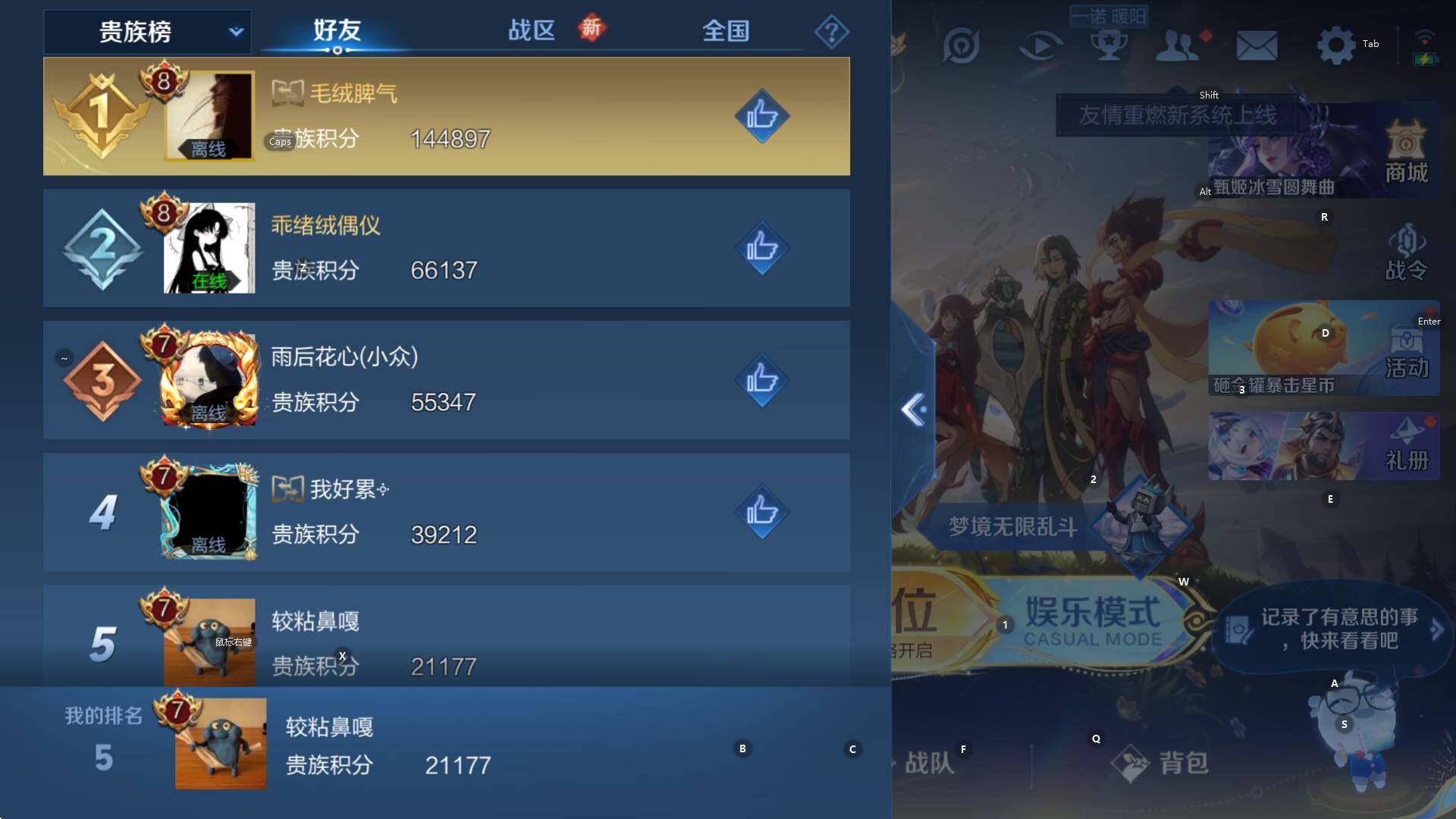Click the thumbs-up for 雨后花心(小众)

click(x=762, y=380)
